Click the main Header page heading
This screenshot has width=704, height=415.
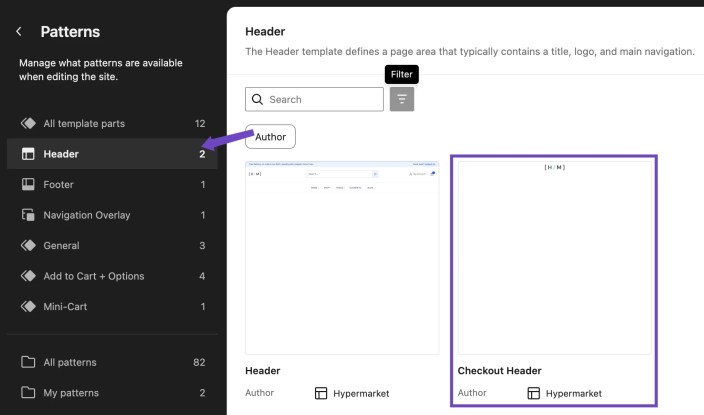tap(265, 31)
